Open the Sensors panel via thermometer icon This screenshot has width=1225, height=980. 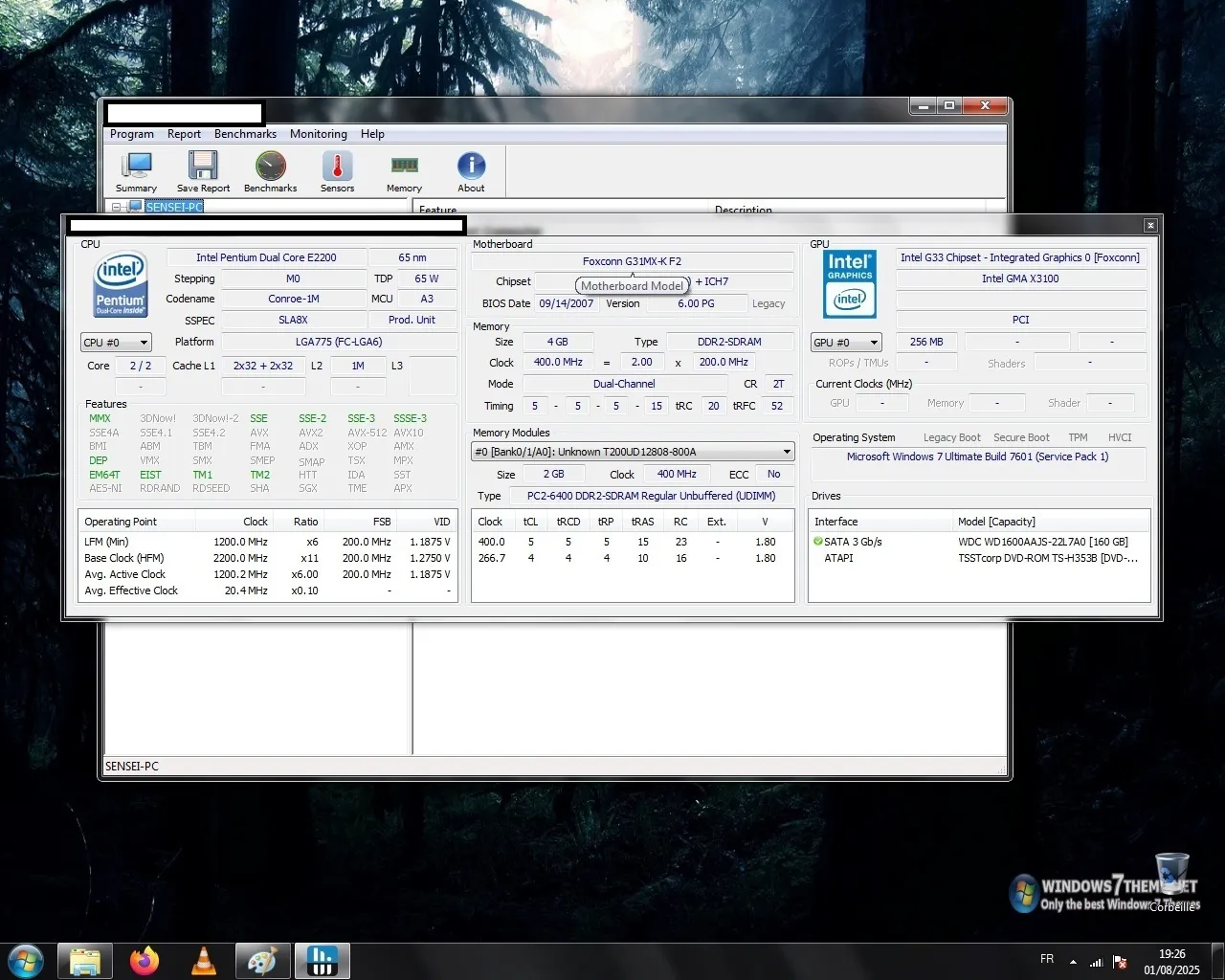click(337, 170)
